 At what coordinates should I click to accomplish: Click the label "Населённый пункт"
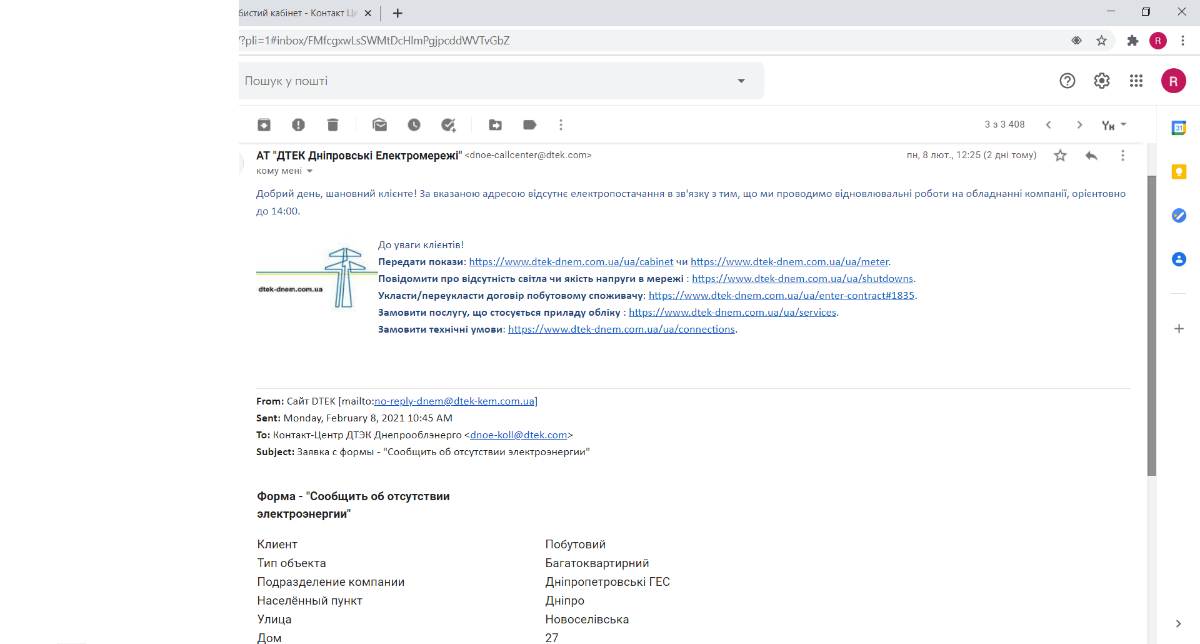pyautogui.click(x=310, y=601)
